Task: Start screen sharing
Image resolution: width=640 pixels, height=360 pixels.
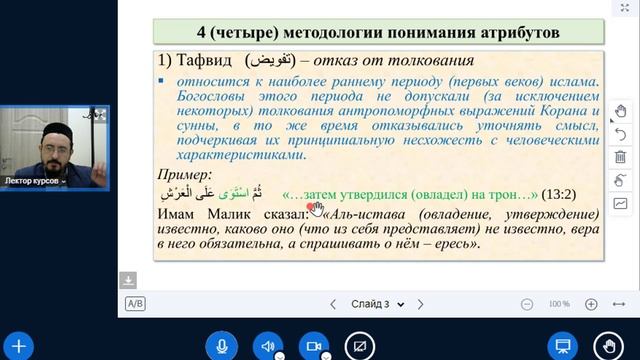Action: click(360, 346)
